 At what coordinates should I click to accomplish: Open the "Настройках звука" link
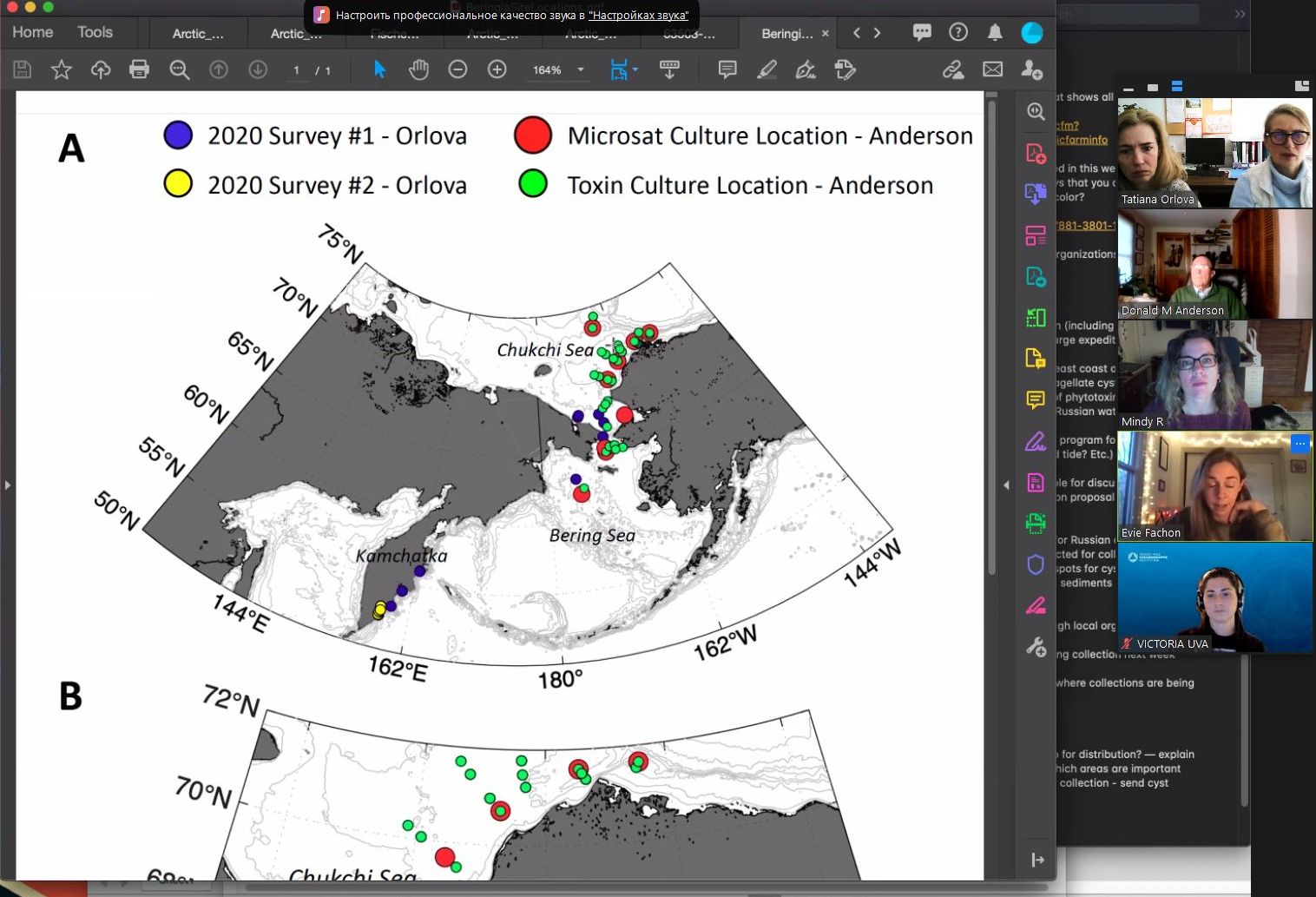pyautogui.click(x=638, y=16)
